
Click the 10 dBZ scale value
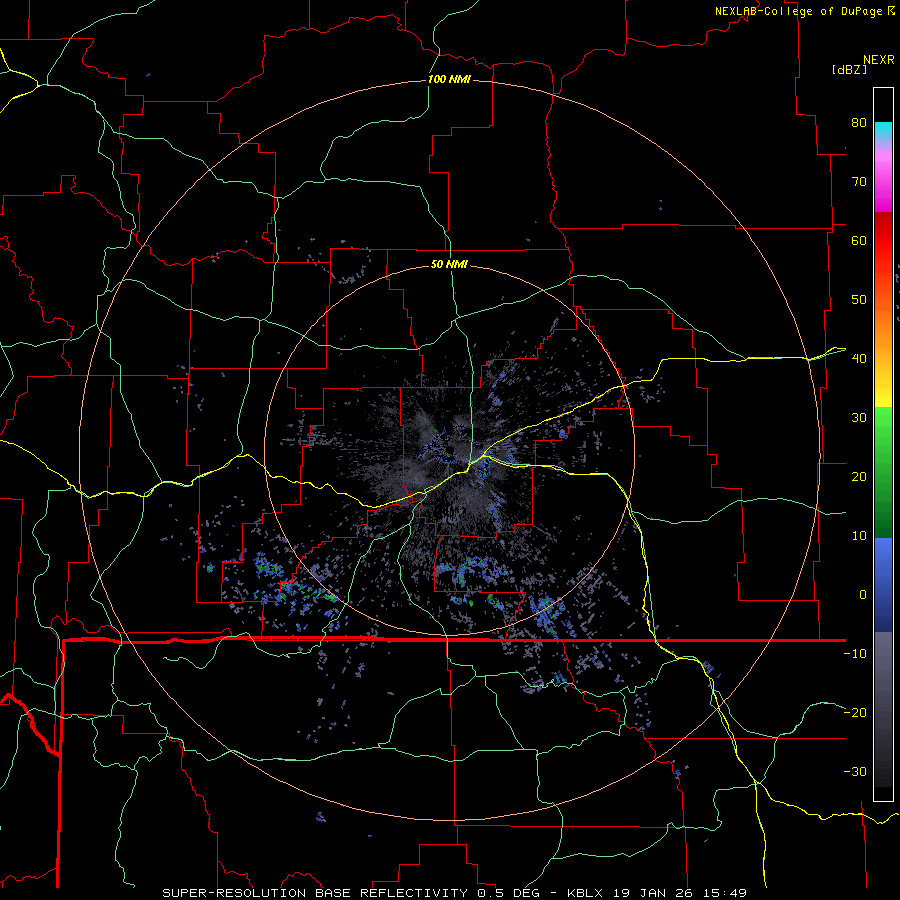859,536
